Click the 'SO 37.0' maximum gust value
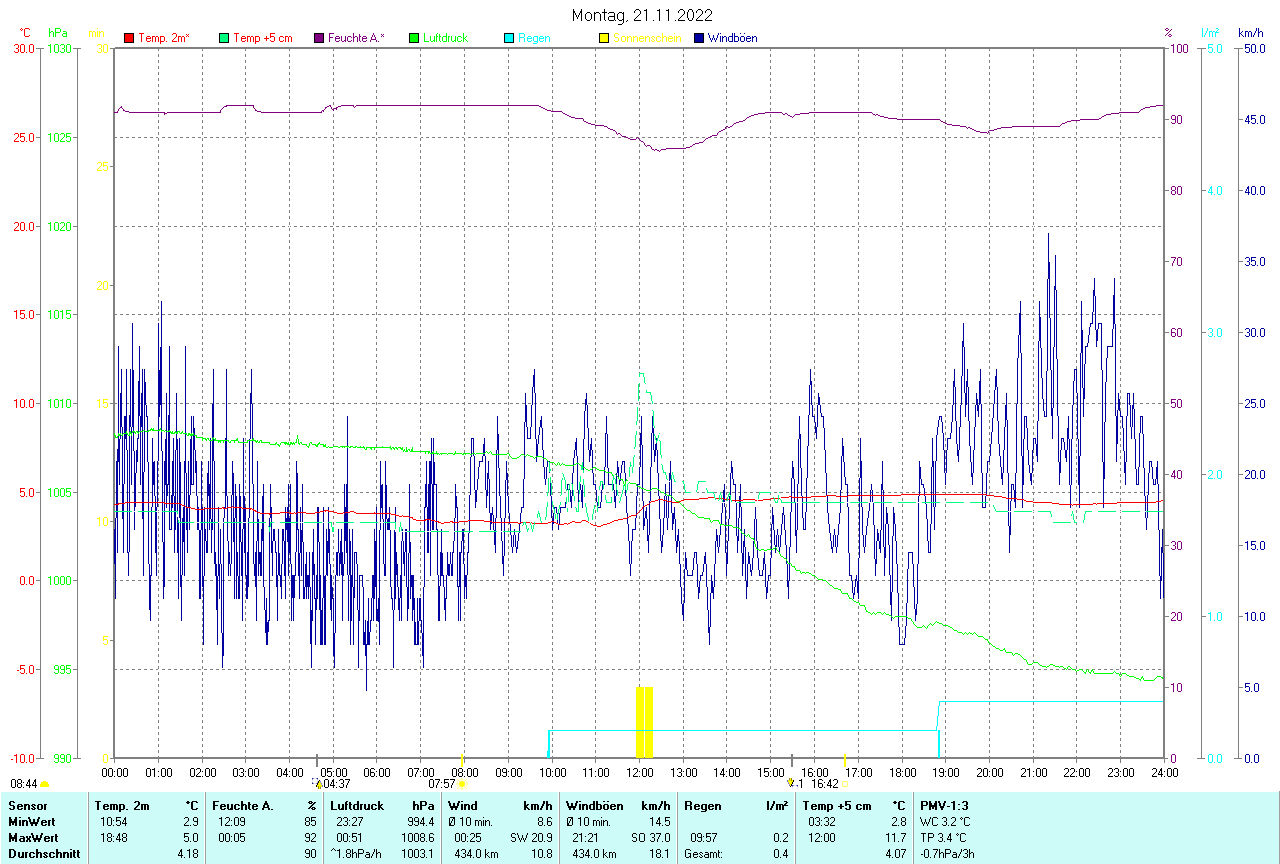1280x864 pixels. (x=650, y=838)
